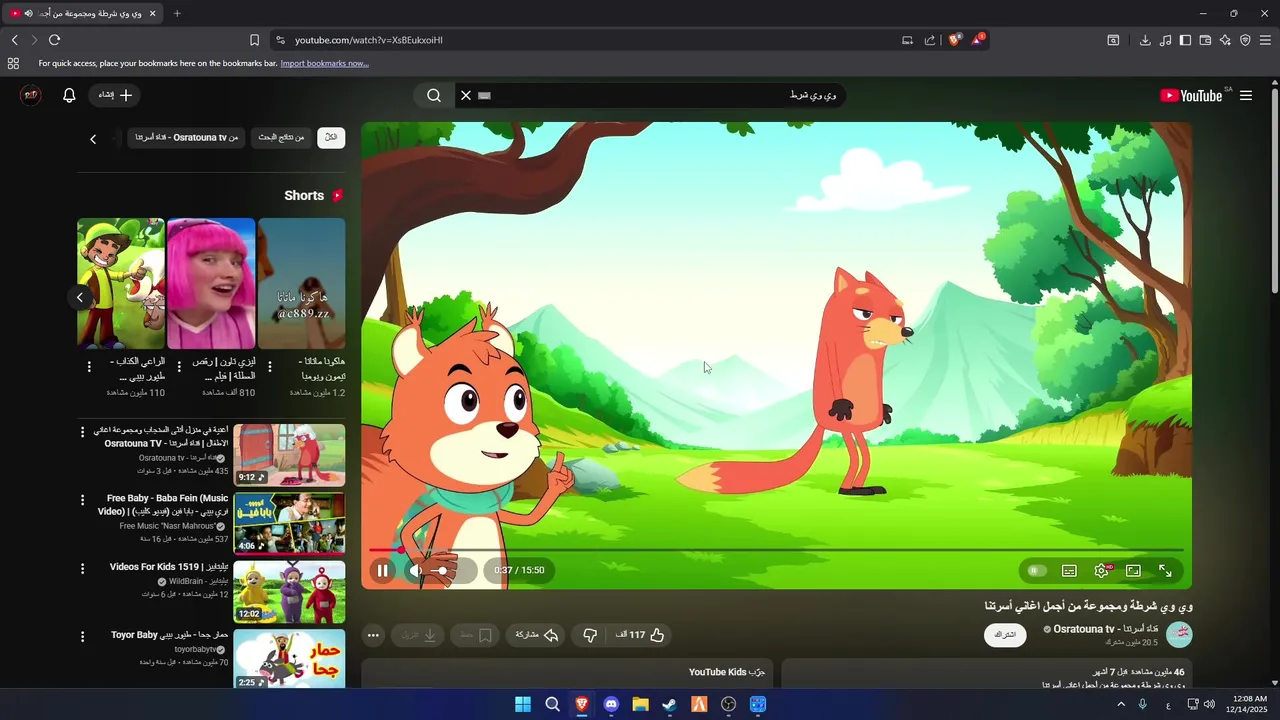Click the share (مشاركة) button
The height and width of the screenshot is (720, 1280).
[x=537, y=635]
